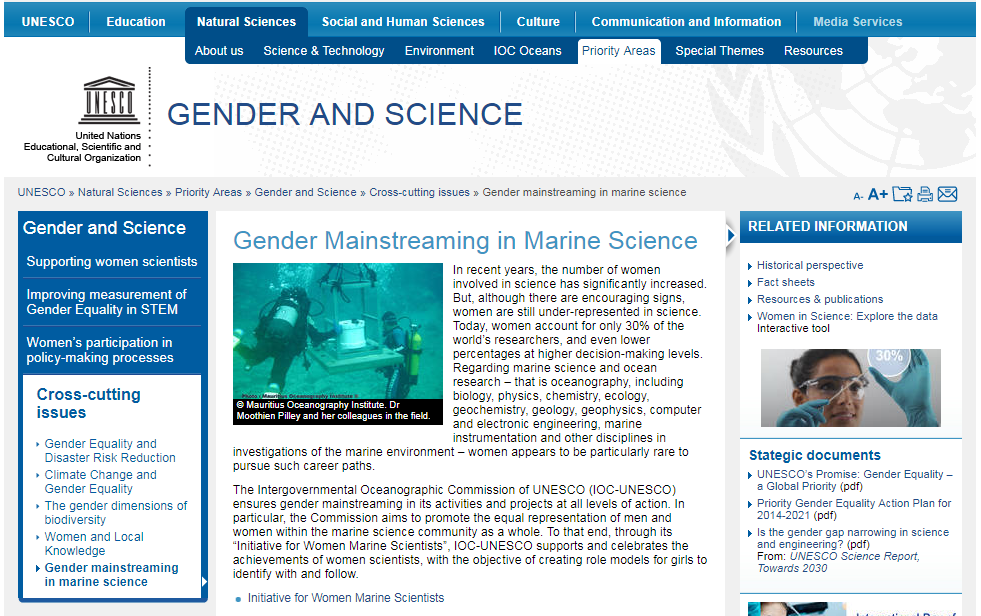Image resolution: width=981 pixels, height=616 pixels.
Task: Open Gender Equality and Disaster Risk Reduction
Action: pos(110,450)
